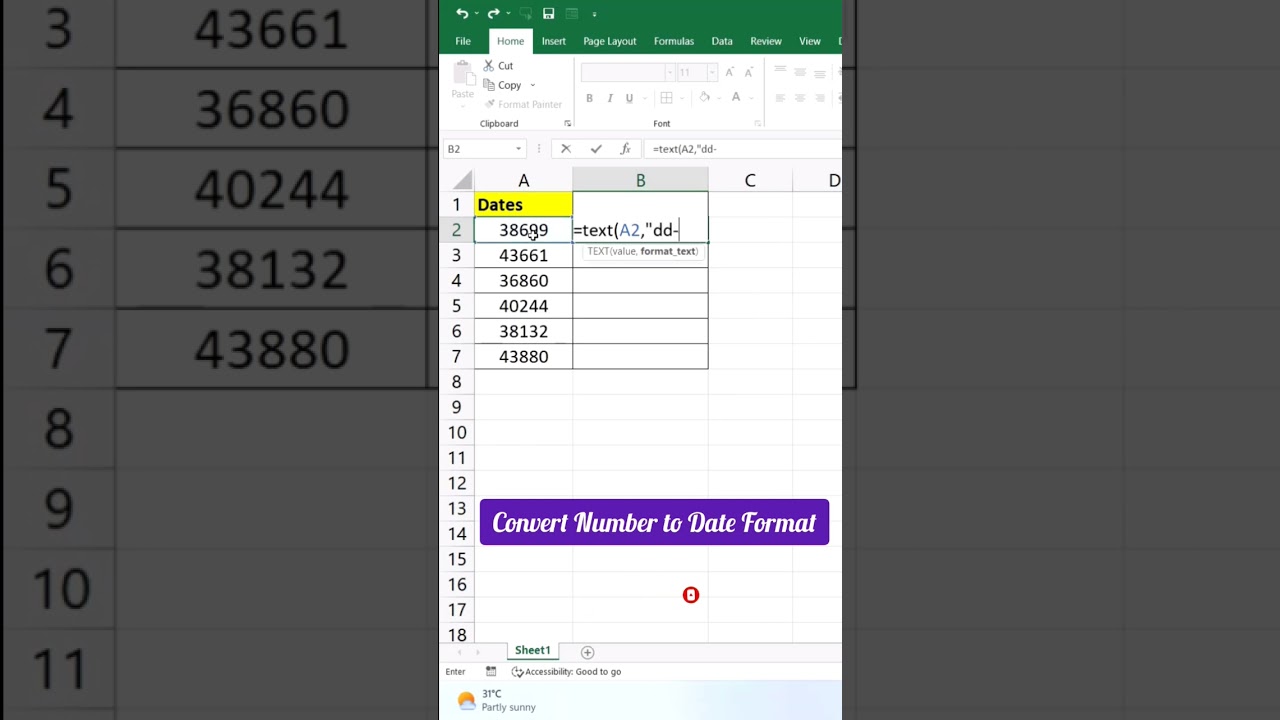This screenshot has height=720, width=1280.
Task: Open the File tab
Action: click(463, 41)
